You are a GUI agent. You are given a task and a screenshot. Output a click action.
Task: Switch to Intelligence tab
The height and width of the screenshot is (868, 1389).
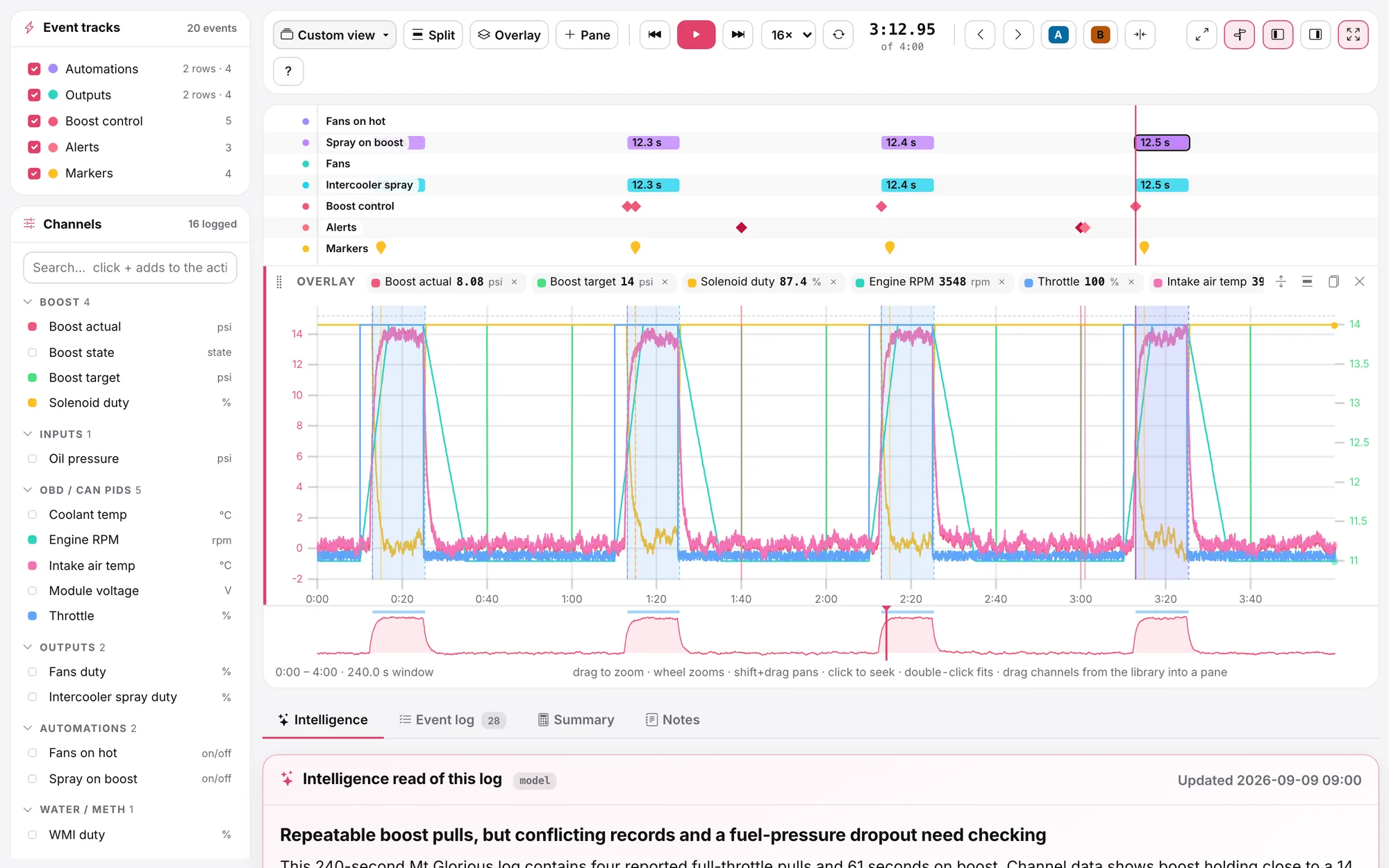[323, 720]
